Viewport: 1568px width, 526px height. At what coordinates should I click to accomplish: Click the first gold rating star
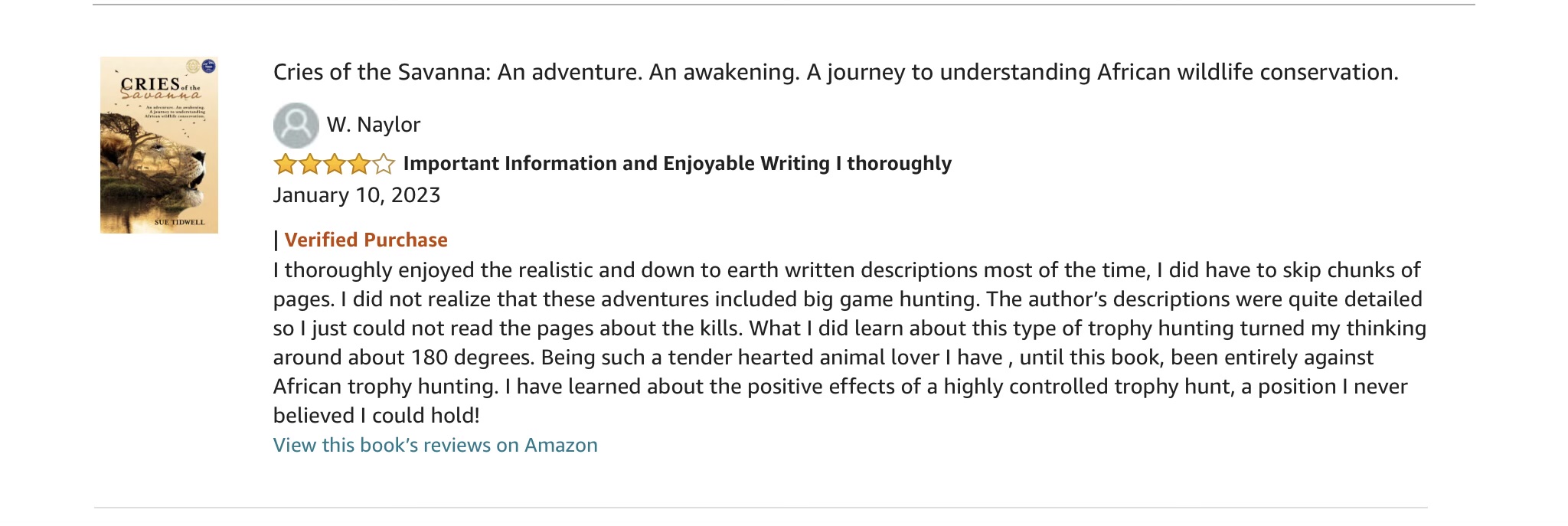(x=285, y=164)
